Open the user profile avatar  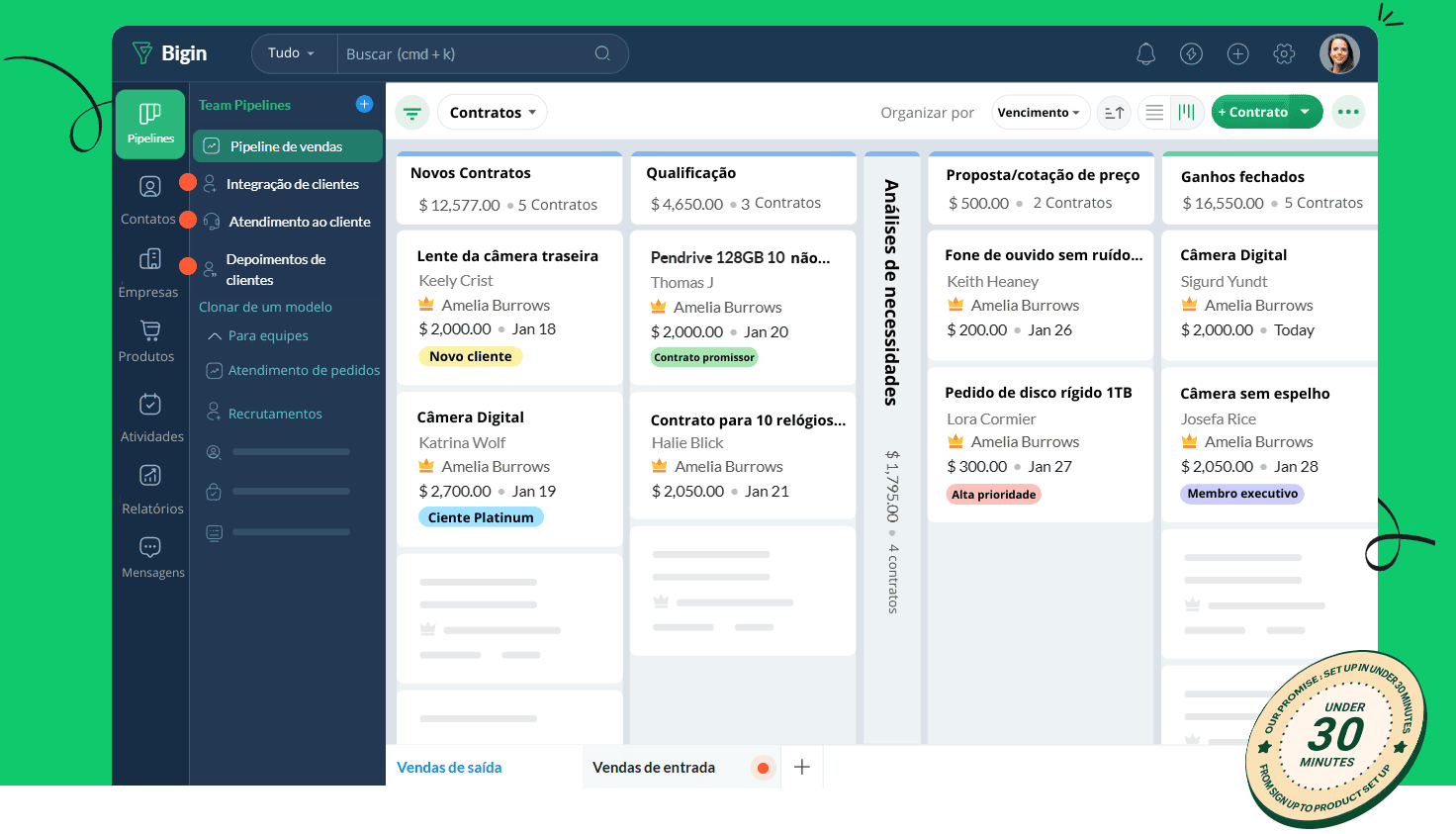[x=1339, y=54]
